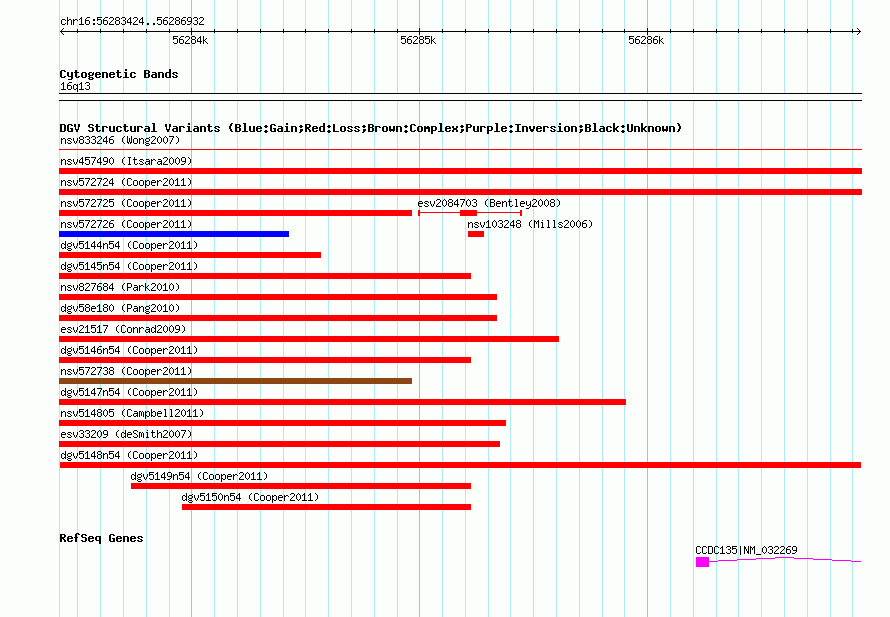Click the dgv5149n54 (Cooper2011) label
Viewport: 890px width, 617px height.
pyautogui.click(x=199, y=476)
